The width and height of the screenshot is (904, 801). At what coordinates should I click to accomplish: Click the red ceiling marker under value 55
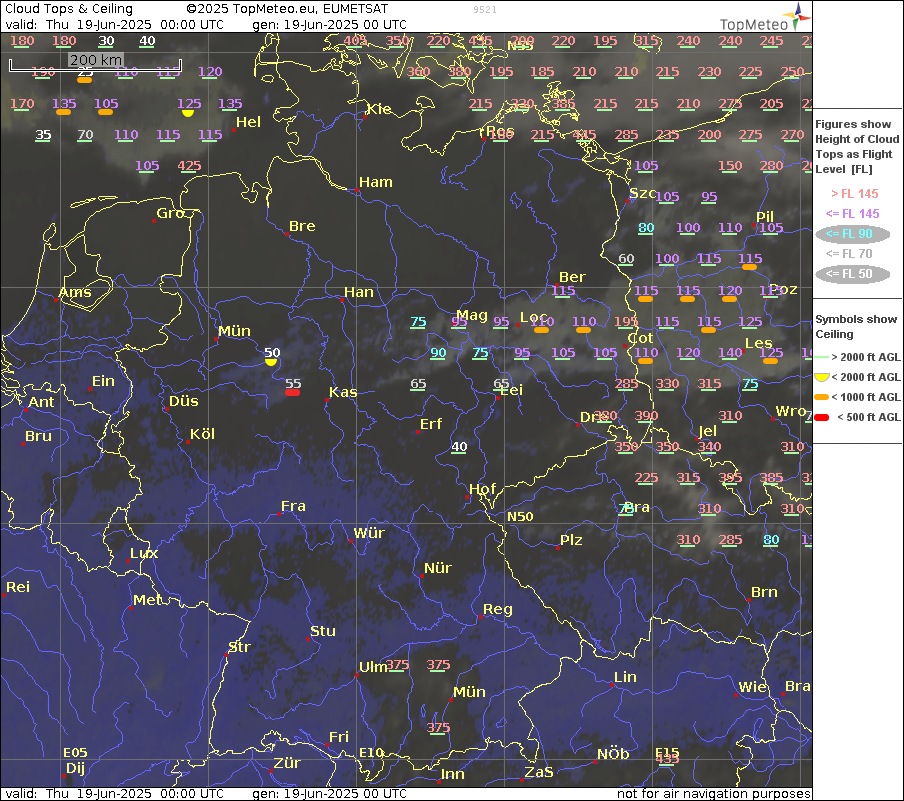[x=292, y=393]
